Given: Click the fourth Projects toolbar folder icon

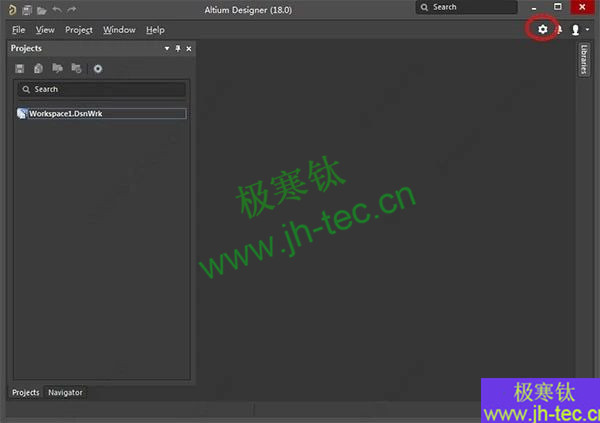Looking at the screenshot, I should click(x=77, y=69).
